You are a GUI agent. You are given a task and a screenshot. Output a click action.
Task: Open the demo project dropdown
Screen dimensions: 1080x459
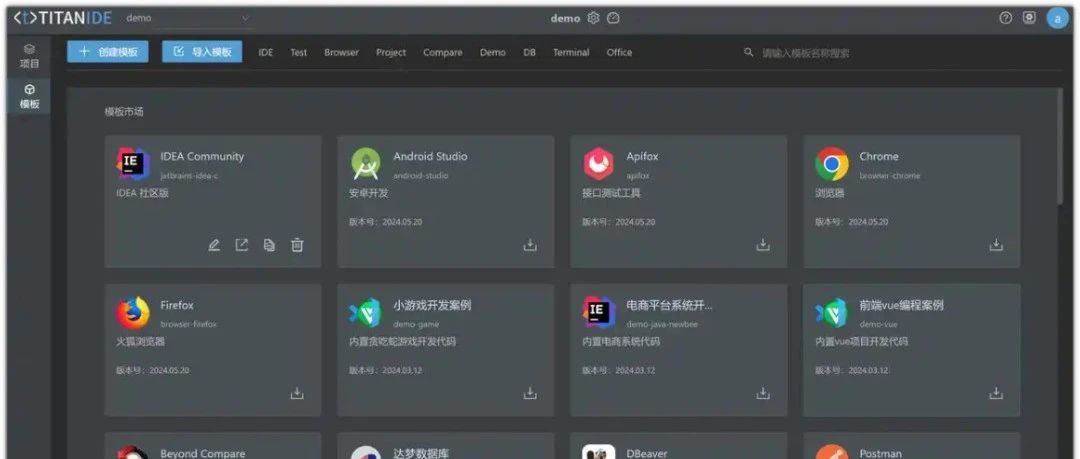coord(187,19)
